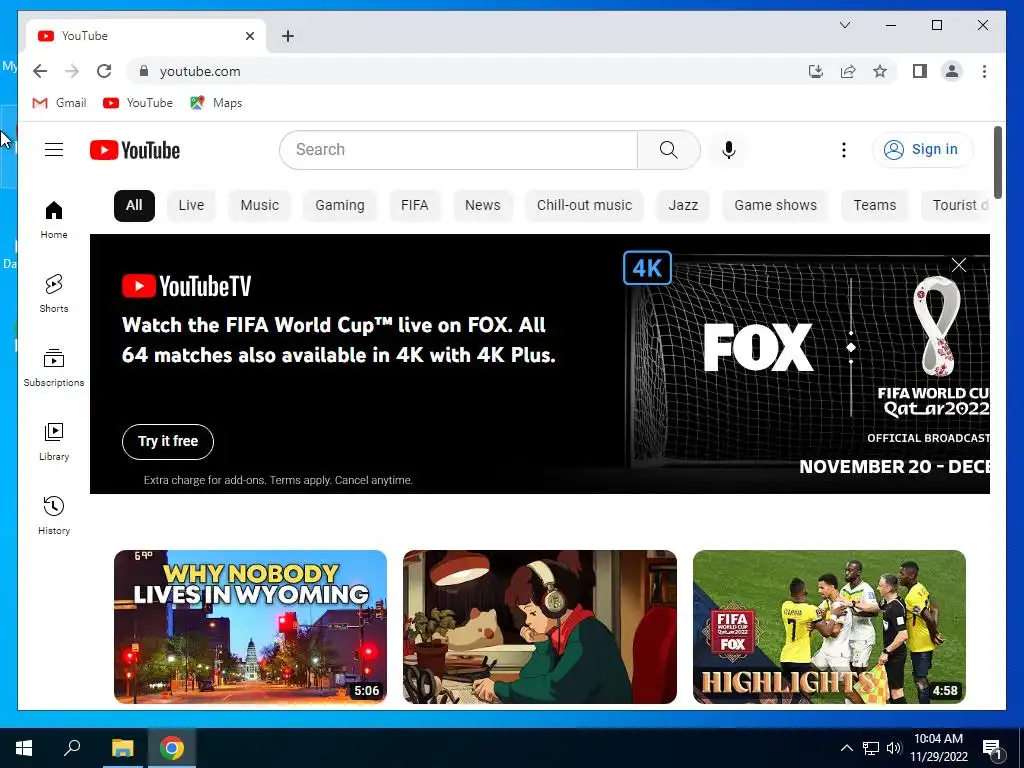Select the Live filter chip
This screenshot has height=768, width=1024.
tap(191, 205)
